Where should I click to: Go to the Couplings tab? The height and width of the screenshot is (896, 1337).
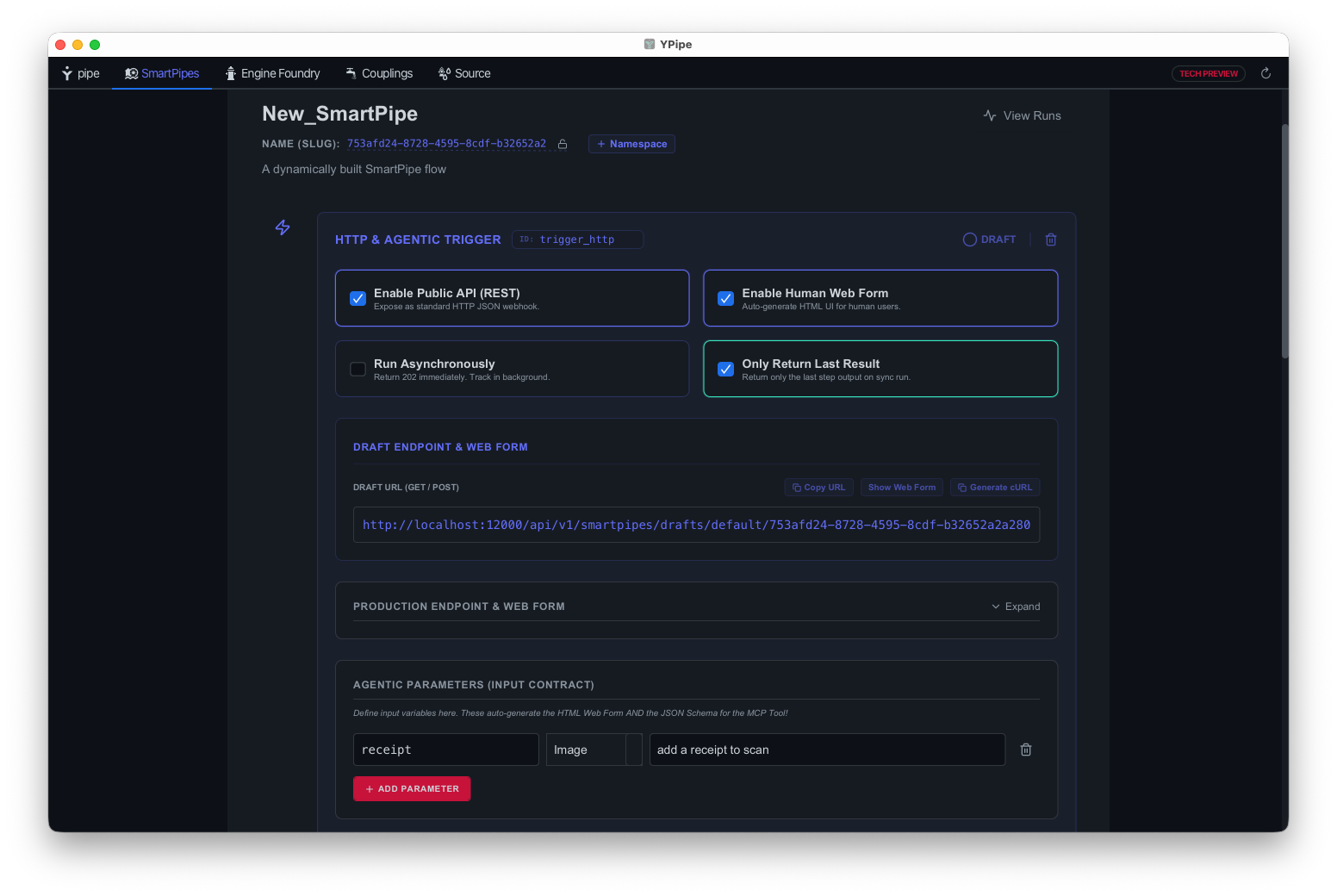(x=379, y=73)
